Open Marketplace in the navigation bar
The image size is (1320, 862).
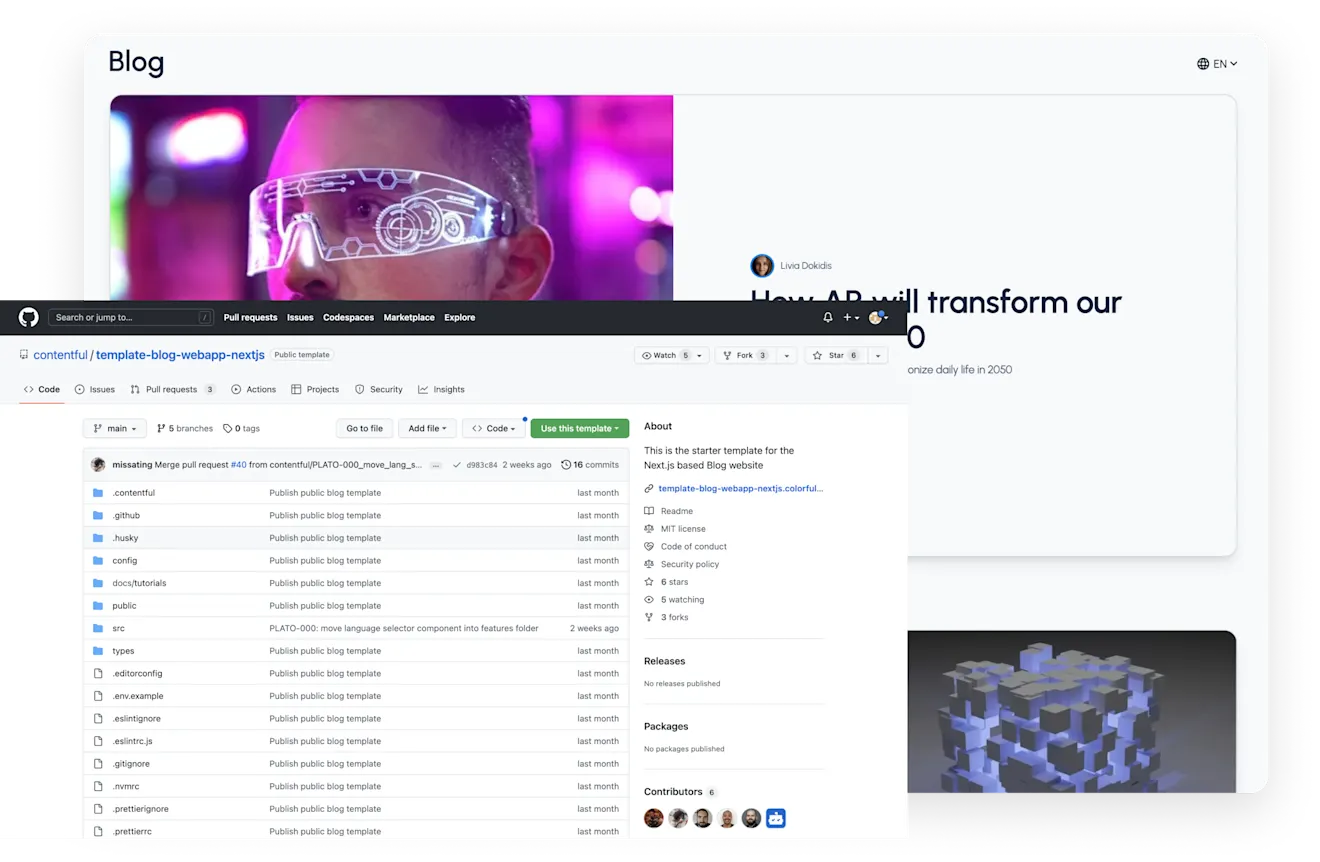click(408, 317)
